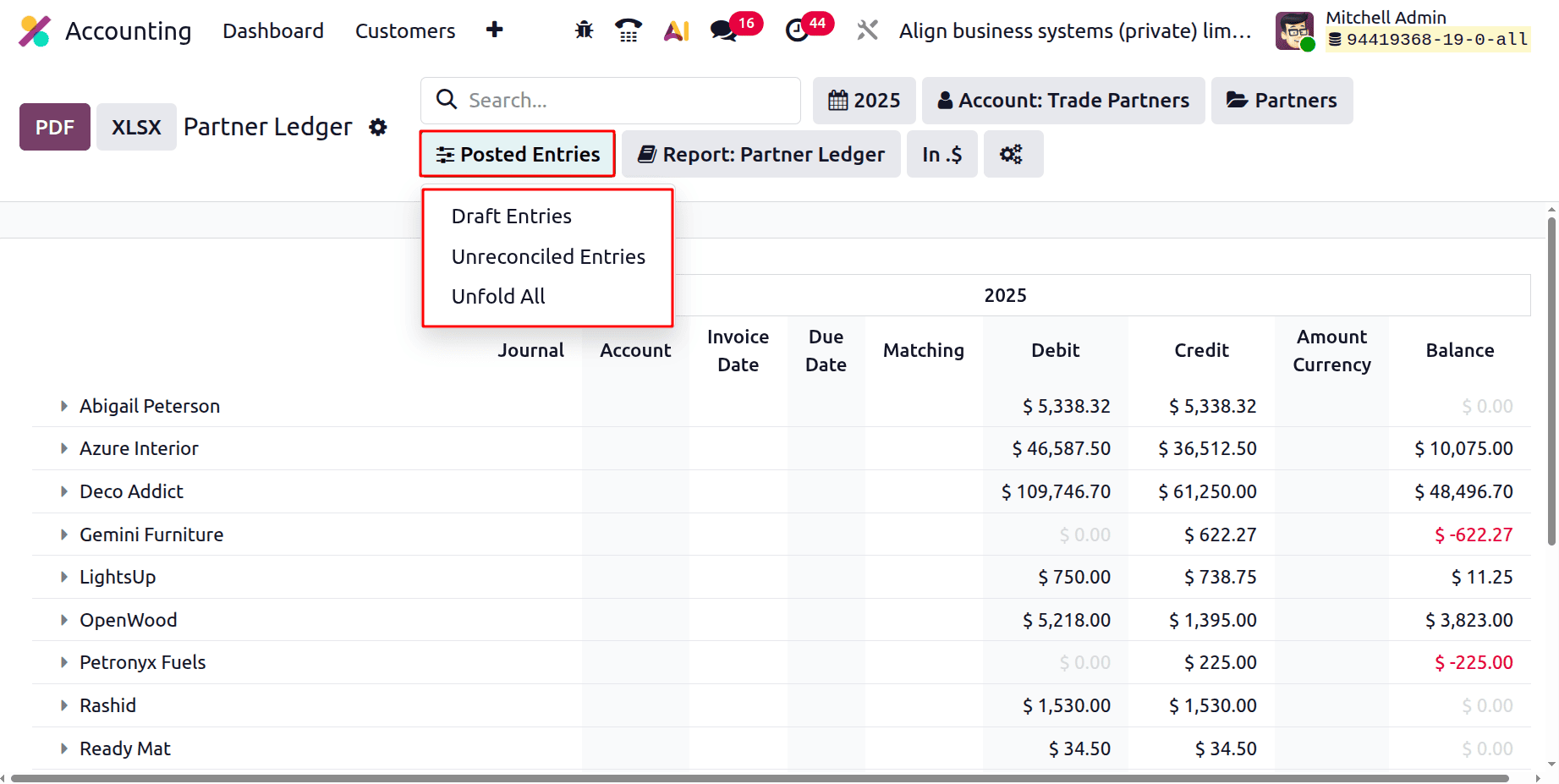Open the report settings cogs button

click(1013, 154)
